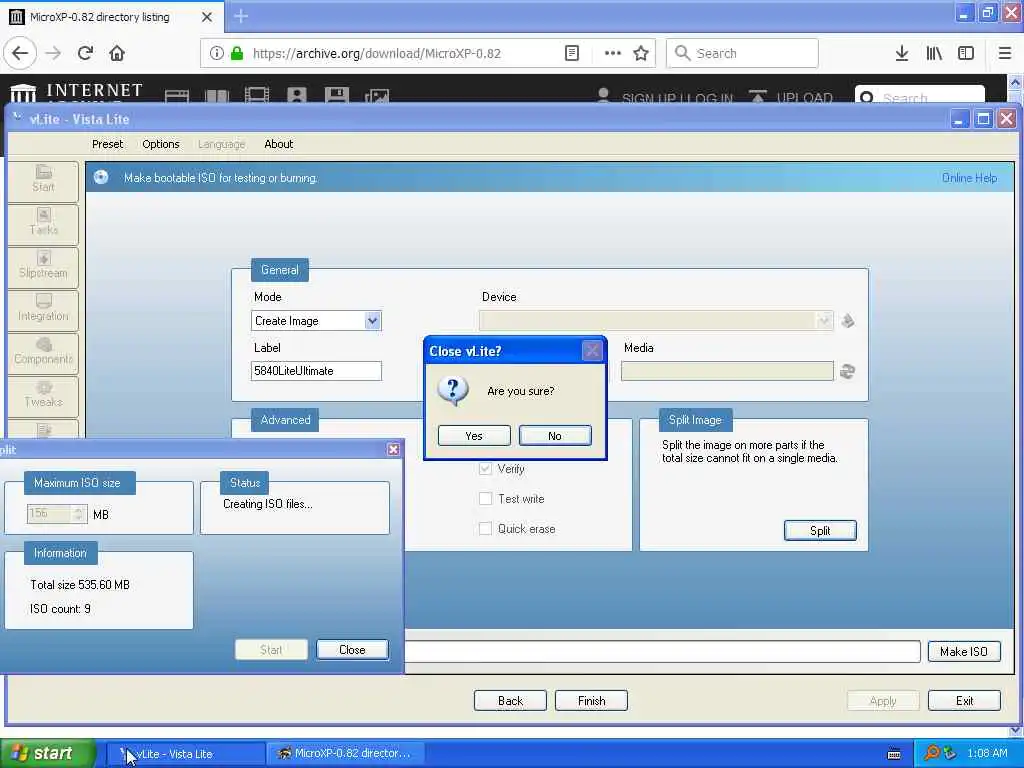Click the Start button in split dialog
This screenshot has height=768, width=1024.
point(271,650)
